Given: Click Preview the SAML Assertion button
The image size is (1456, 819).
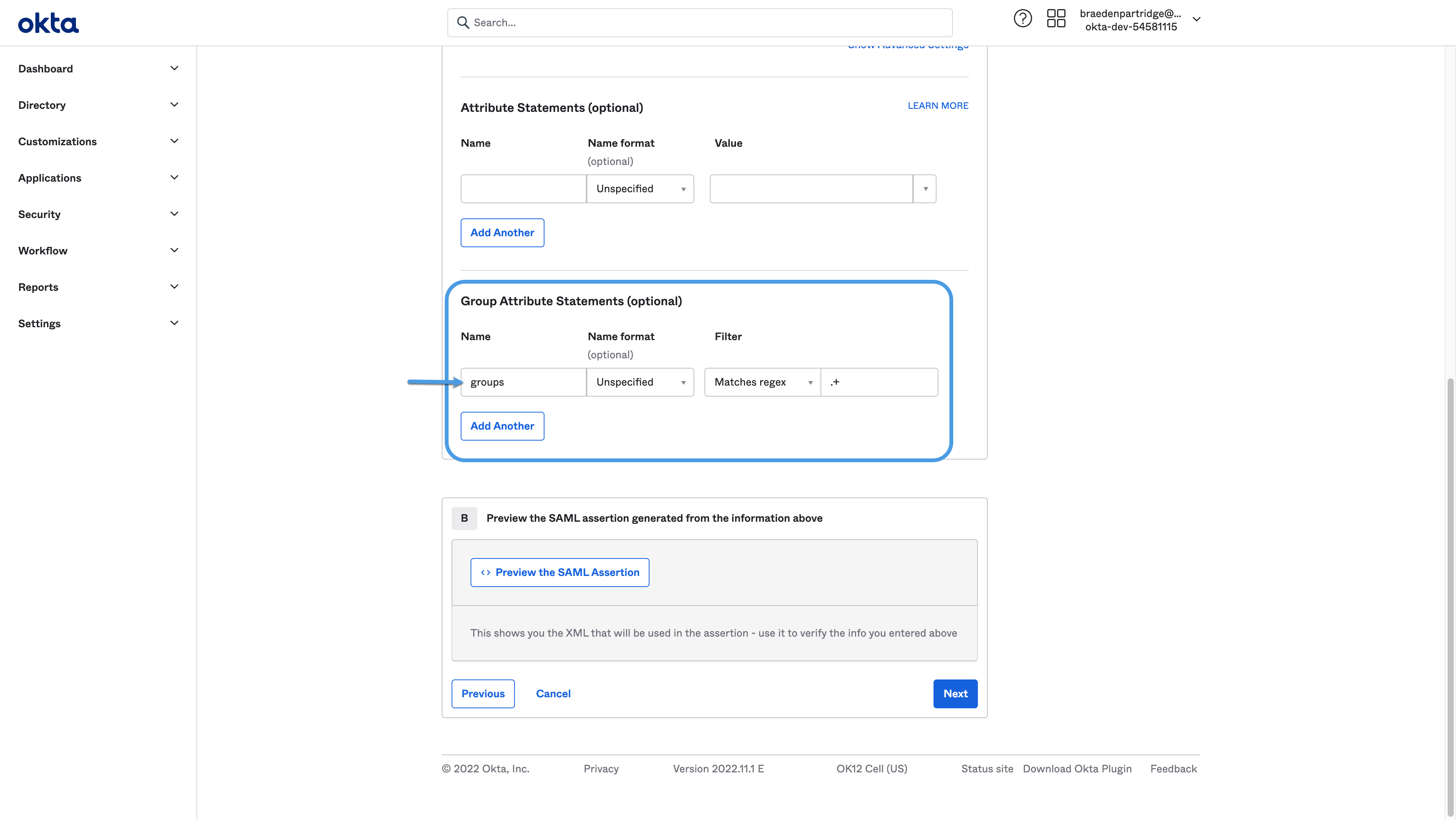Looking at the screenshot, I should pos(560,573).
